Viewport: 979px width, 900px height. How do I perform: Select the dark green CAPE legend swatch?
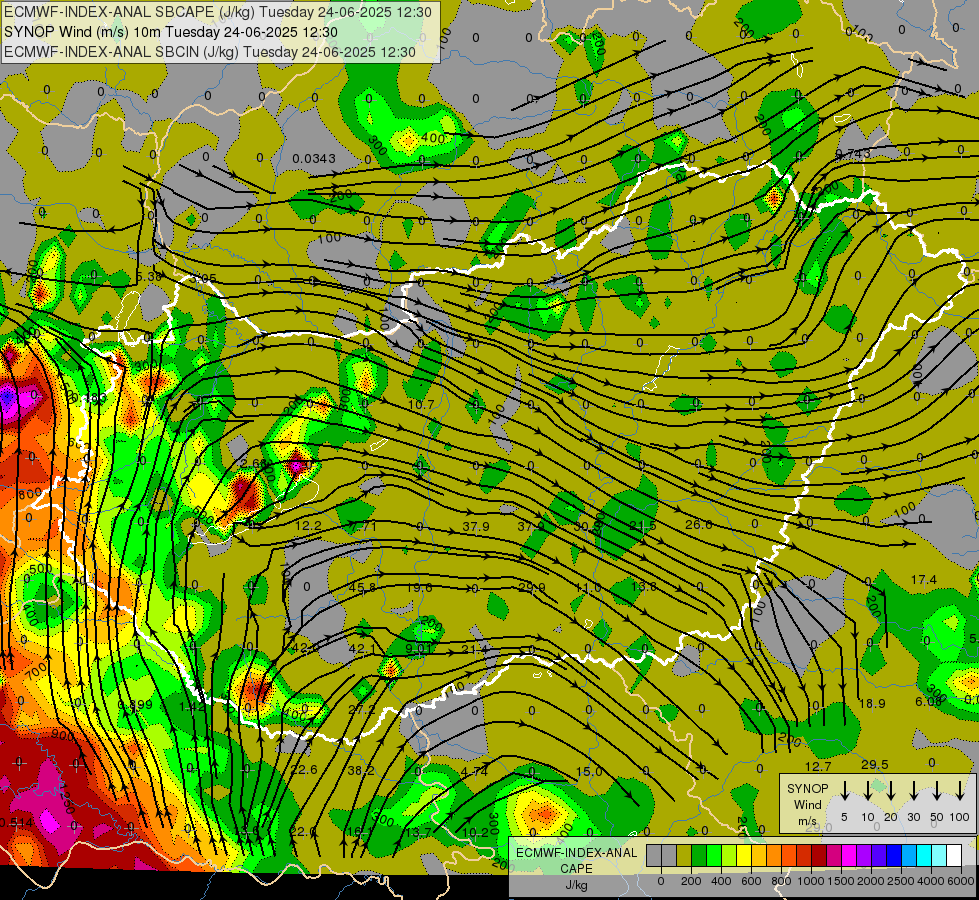699,855
